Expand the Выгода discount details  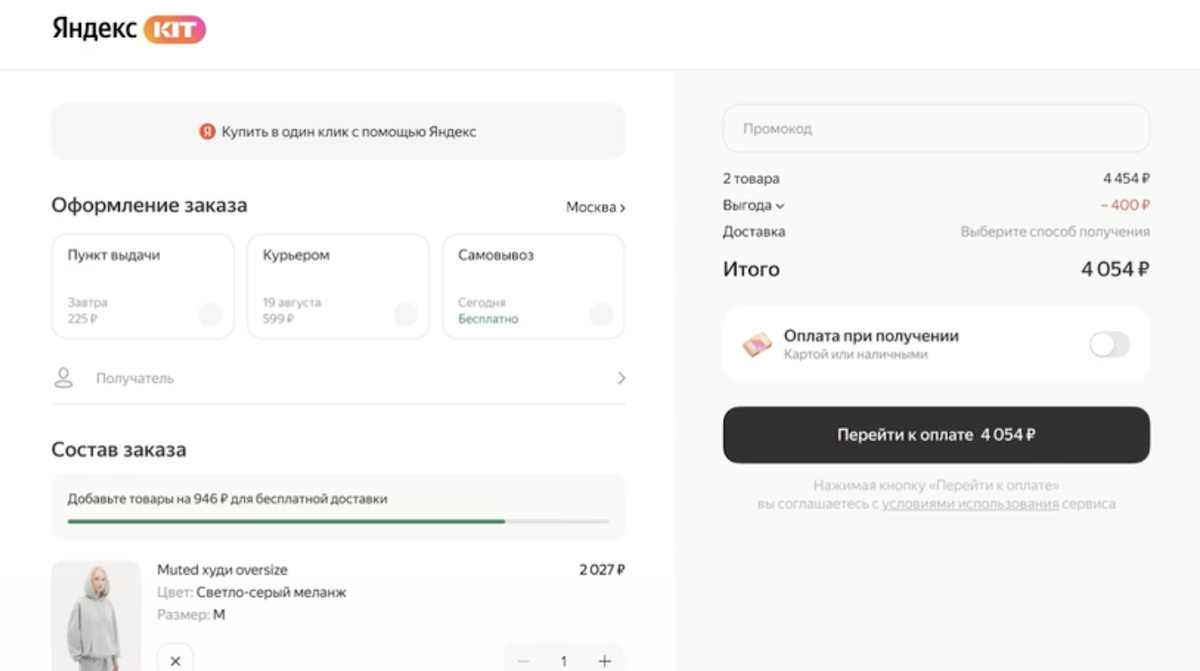pyautogui.click(x=753, y=206)
